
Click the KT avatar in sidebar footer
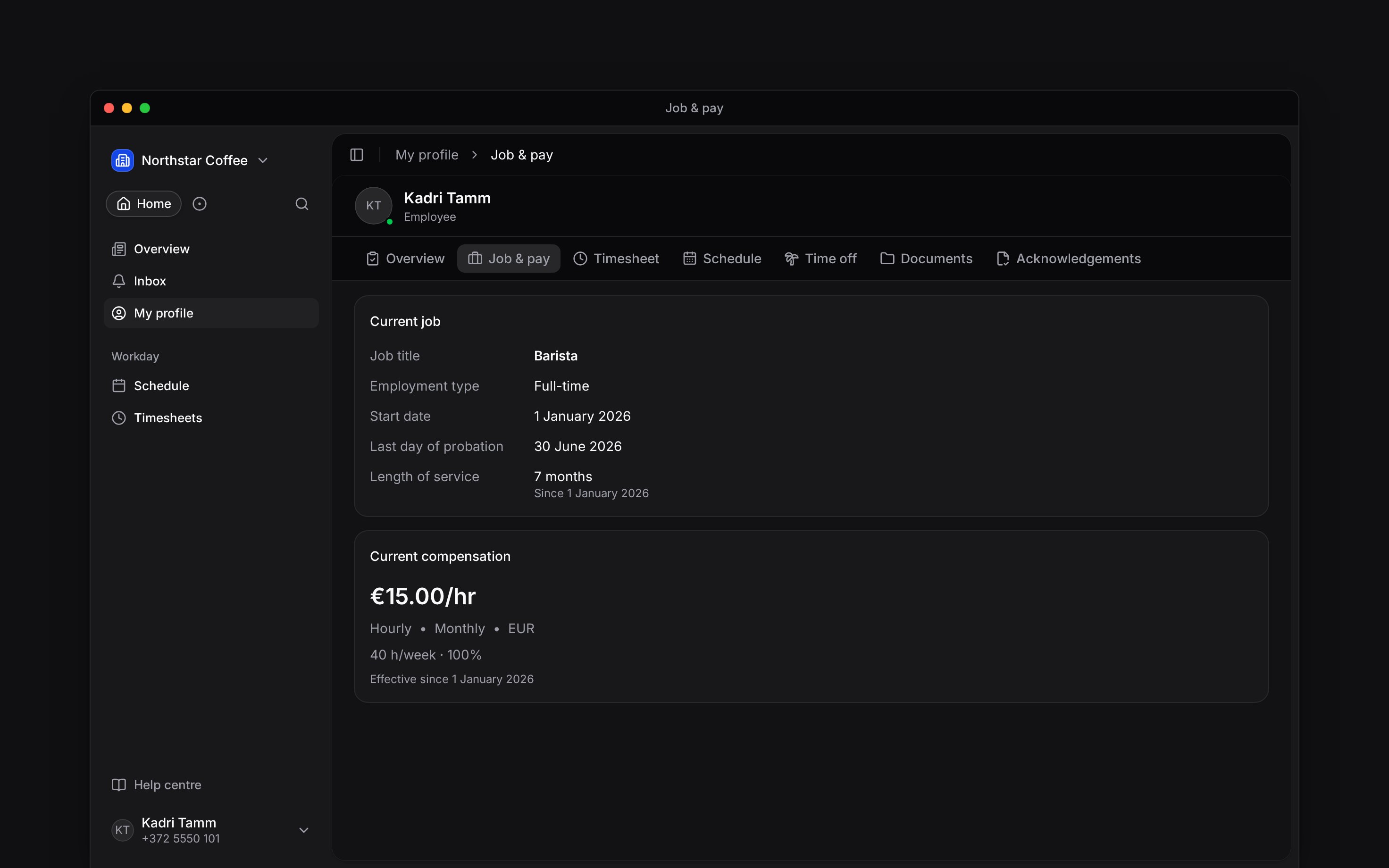(122, 830)
